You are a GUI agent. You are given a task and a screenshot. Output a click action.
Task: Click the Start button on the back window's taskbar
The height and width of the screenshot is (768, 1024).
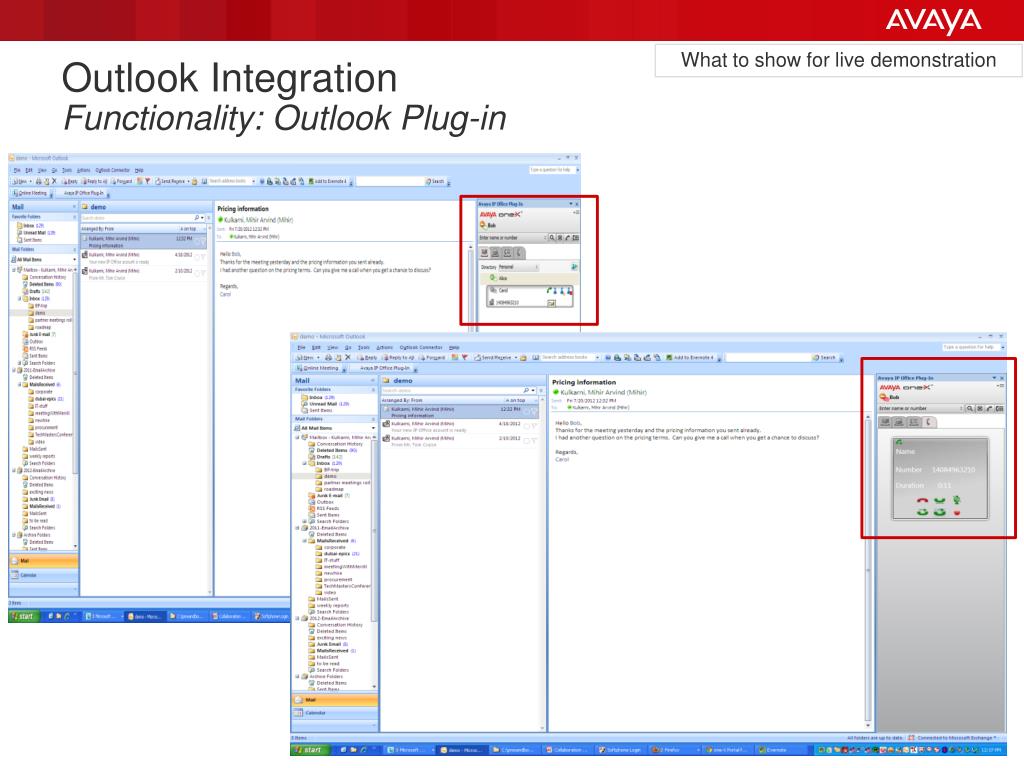click(22, 616)
